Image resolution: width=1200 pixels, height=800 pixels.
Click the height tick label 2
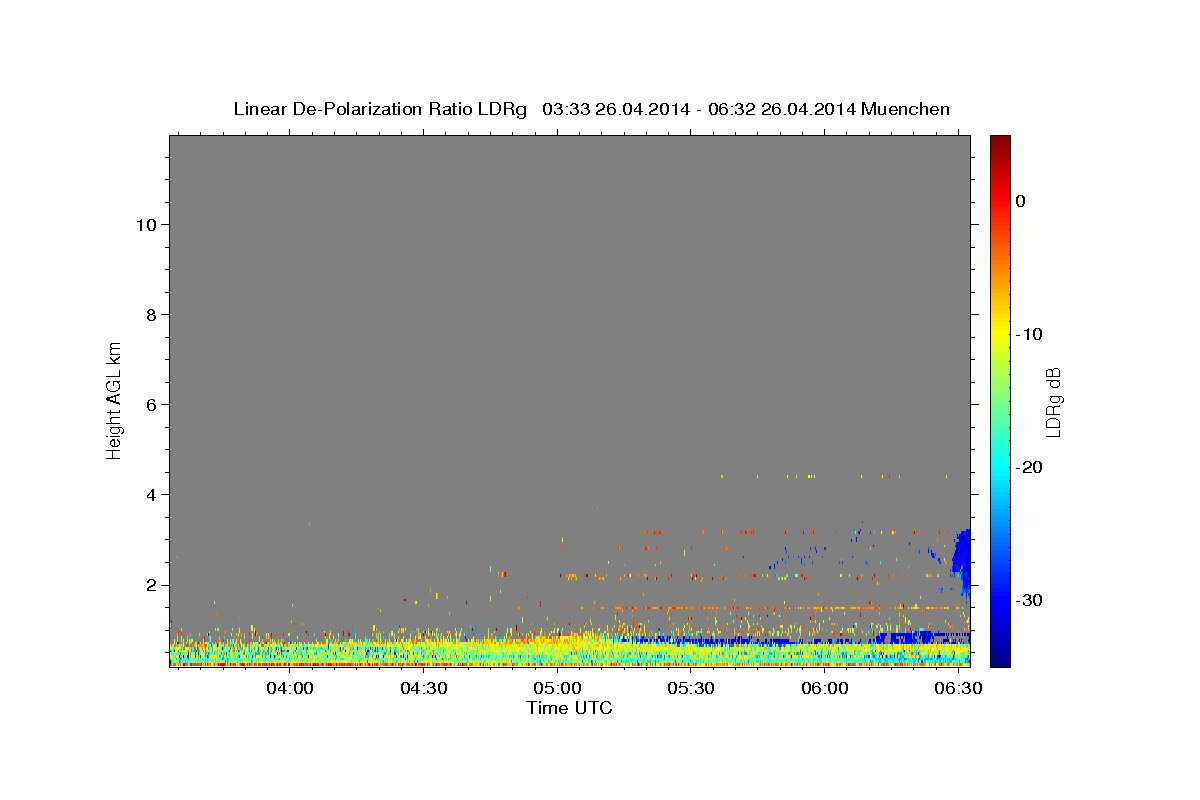150,585
